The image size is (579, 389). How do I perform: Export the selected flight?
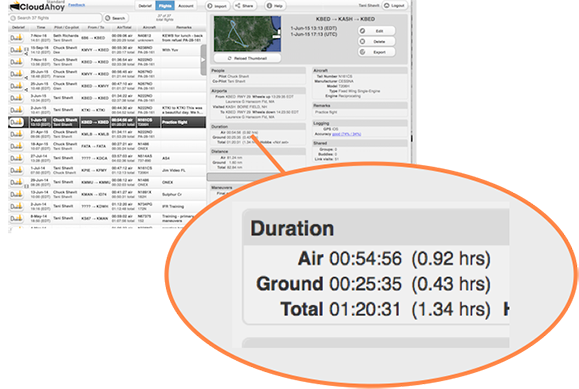(x=376, y=52)
